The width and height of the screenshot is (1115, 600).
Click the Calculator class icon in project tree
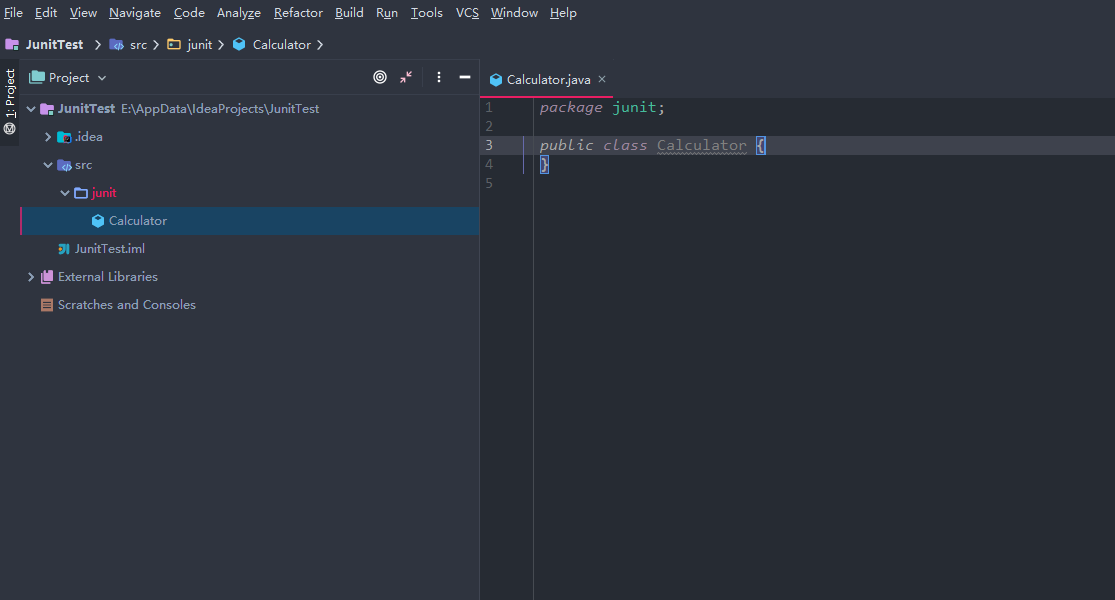(98, 221)
